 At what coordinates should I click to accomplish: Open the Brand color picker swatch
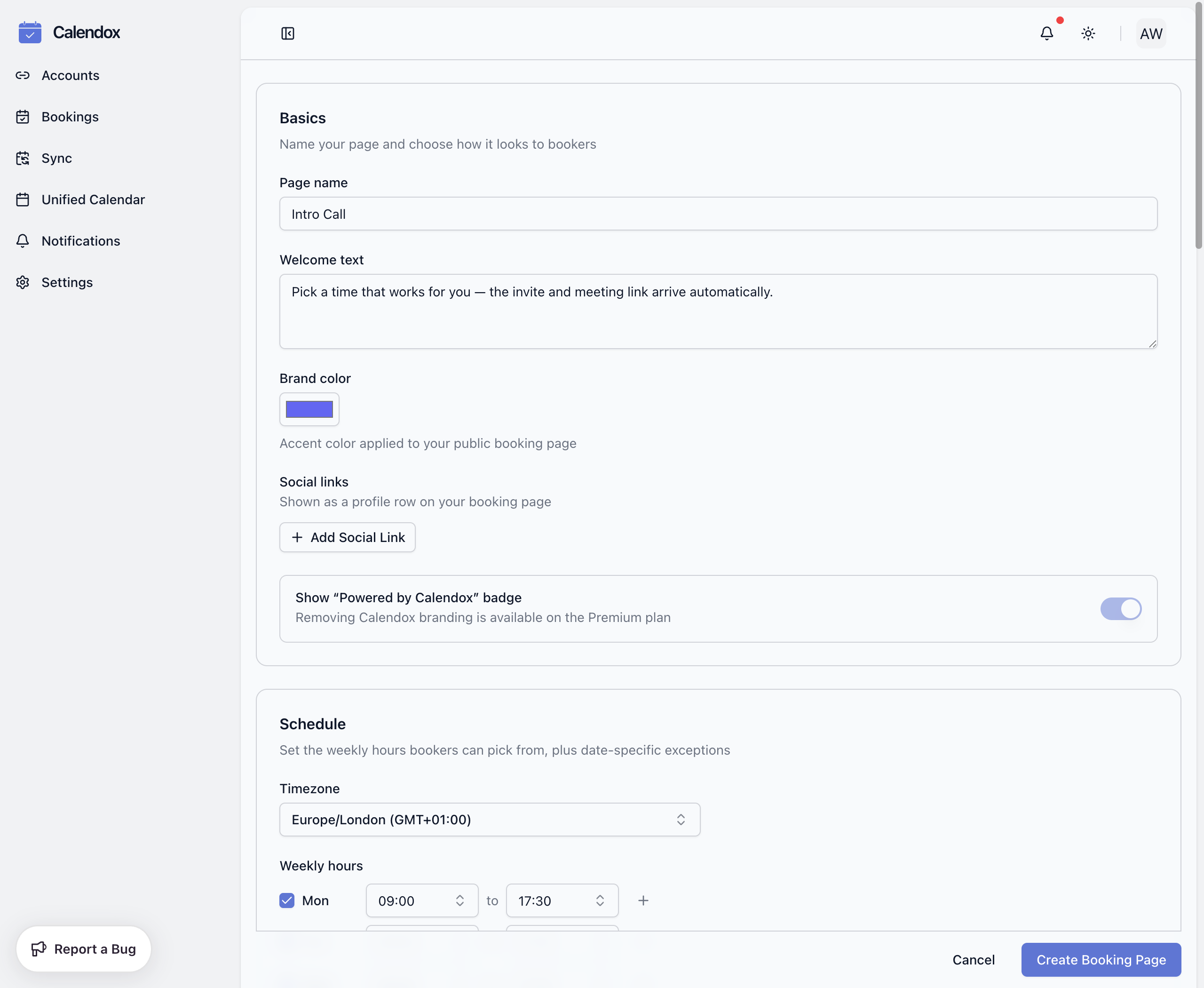309,409
